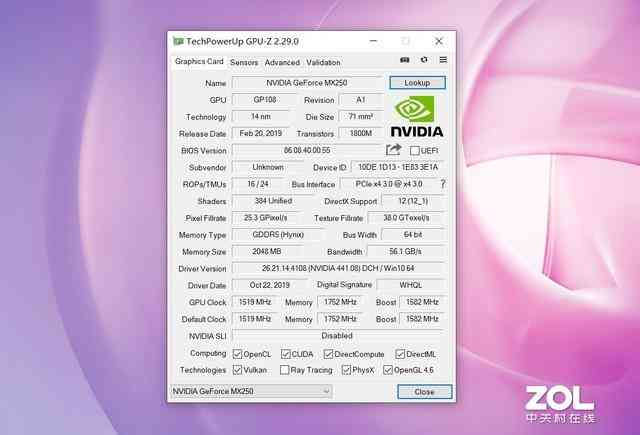Viewport: 640px width, 435px height.
Task: Click the Pixel Fillrate field 25.3 GPixel/s
Action: 266,218
